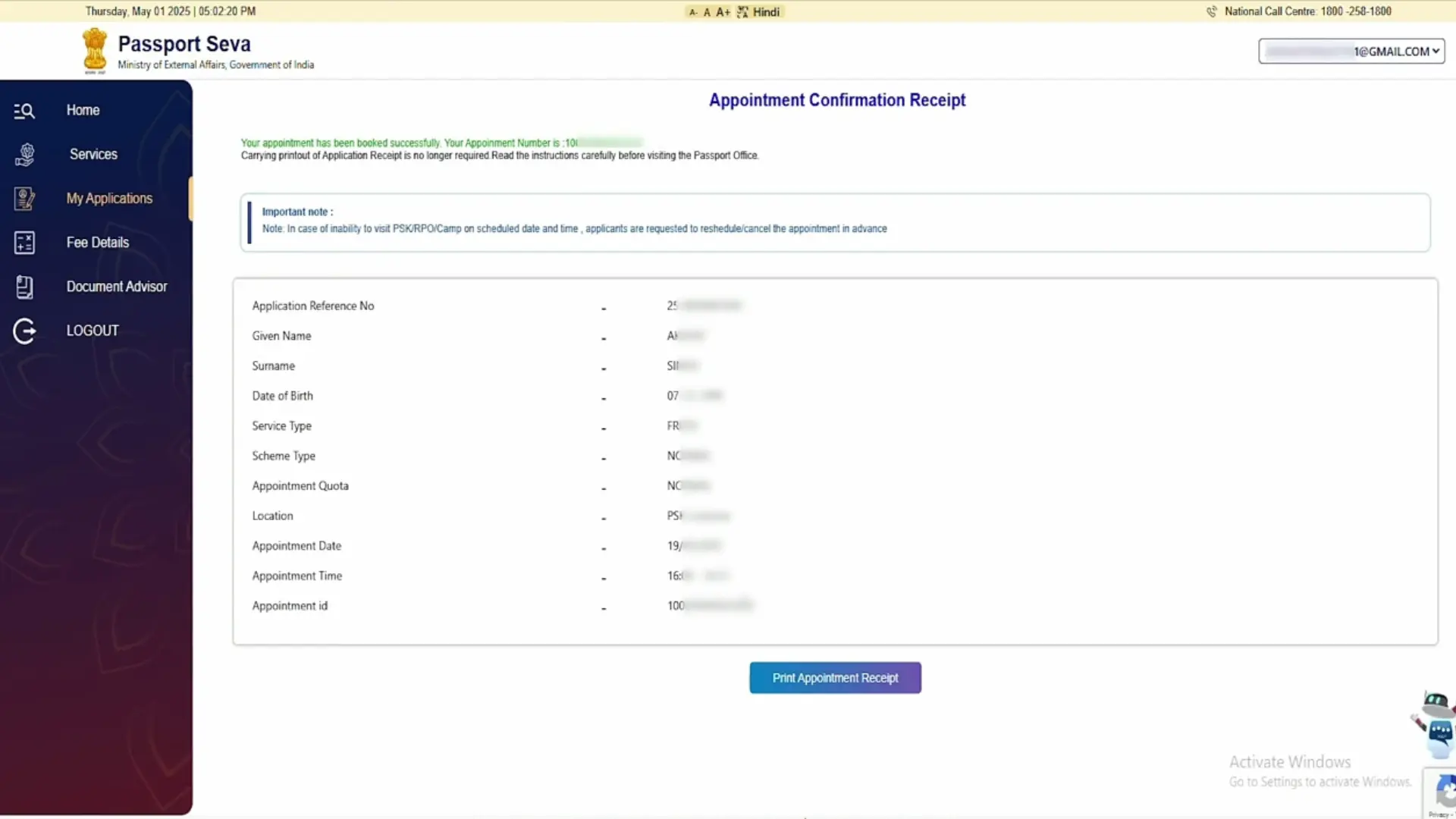Click the Passport Seva title
Image resolution: width=1456 pixels, height=819 pixels.
184,44
